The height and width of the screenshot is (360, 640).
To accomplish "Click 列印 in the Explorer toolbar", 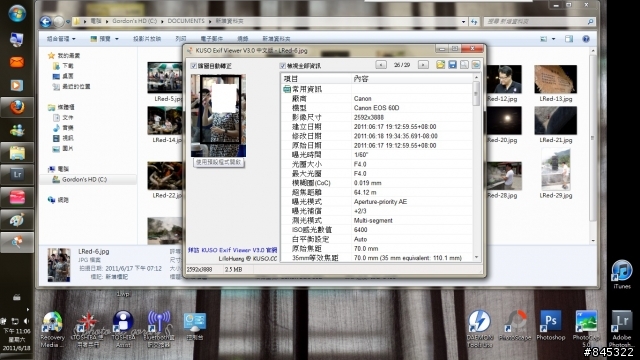I will tap(181, 39).
